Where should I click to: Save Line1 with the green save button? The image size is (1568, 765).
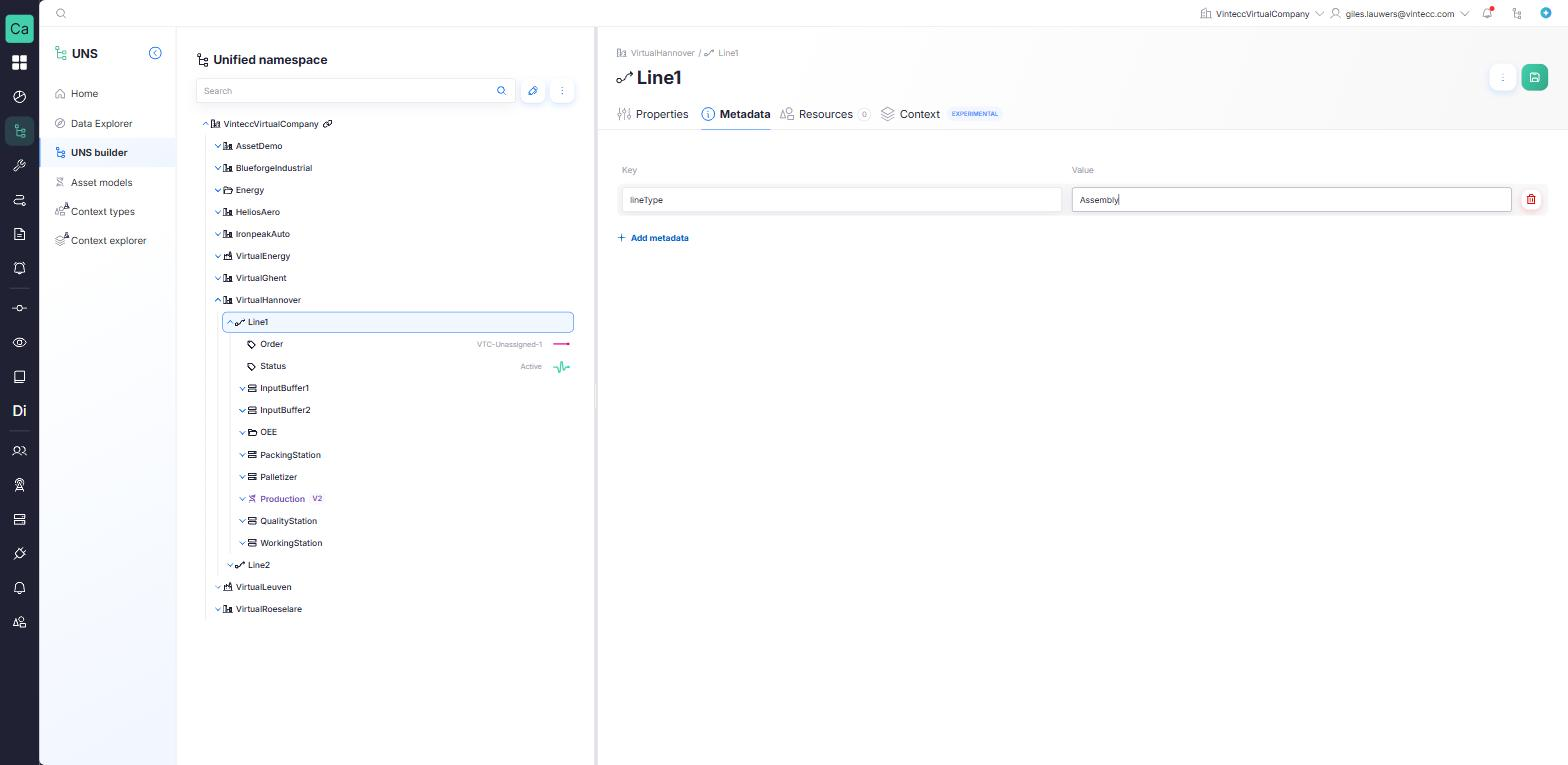pyautogui.click(x=1535, y=78)
